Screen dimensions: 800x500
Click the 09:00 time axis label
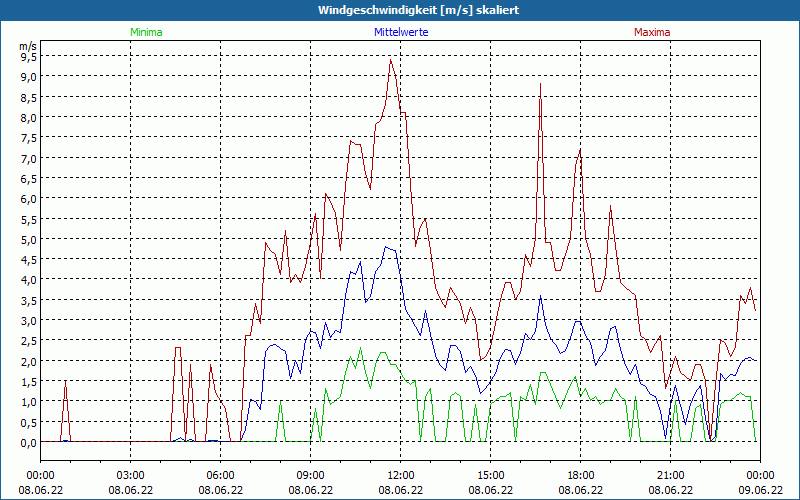(x=311, y=476)
